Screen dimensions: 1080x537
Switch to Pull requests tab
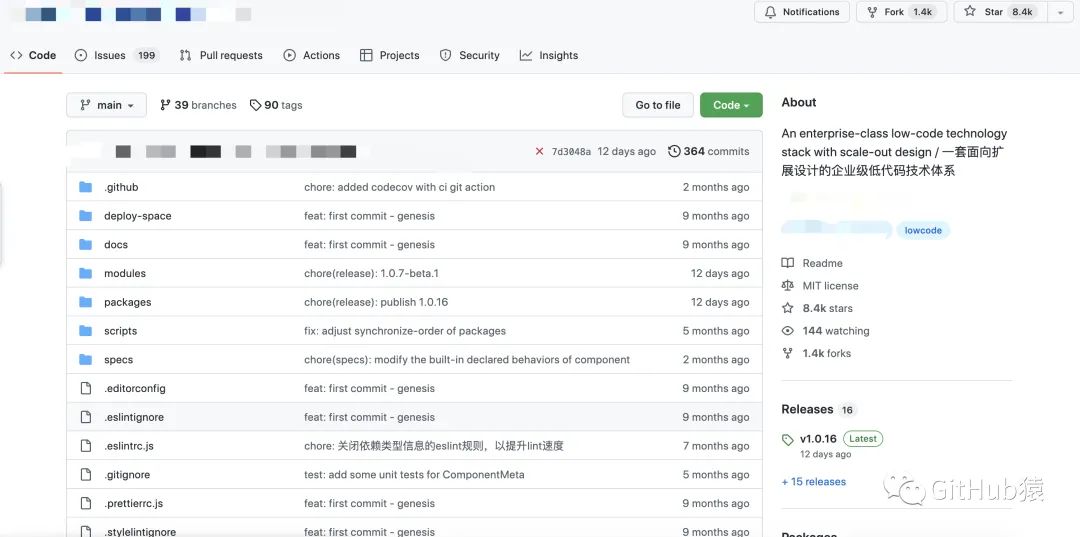[221, 55]
